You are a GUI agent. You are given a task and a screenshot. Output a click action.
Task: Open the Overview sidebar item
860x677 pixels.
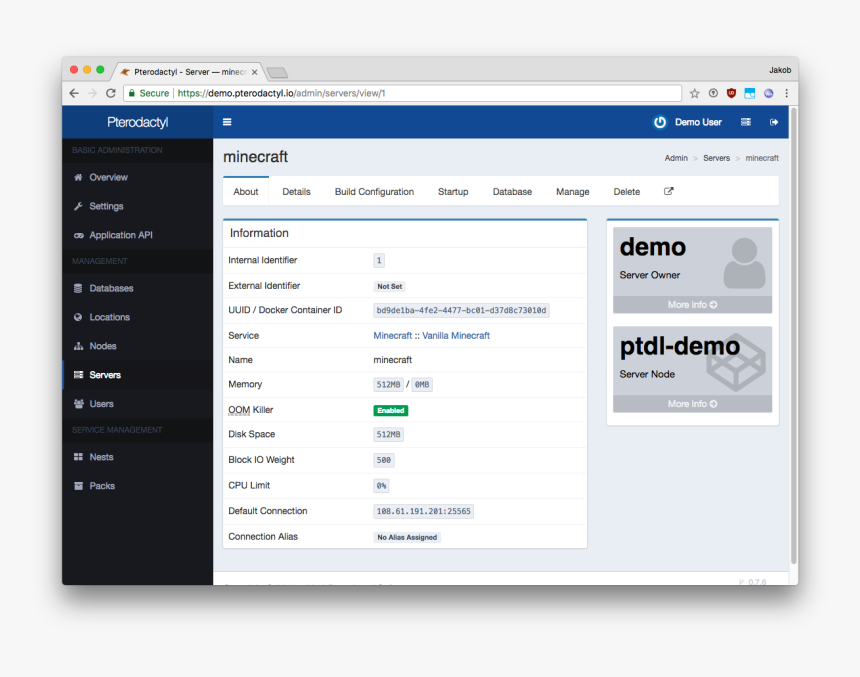pyautogui.click(x=108, y=177)
